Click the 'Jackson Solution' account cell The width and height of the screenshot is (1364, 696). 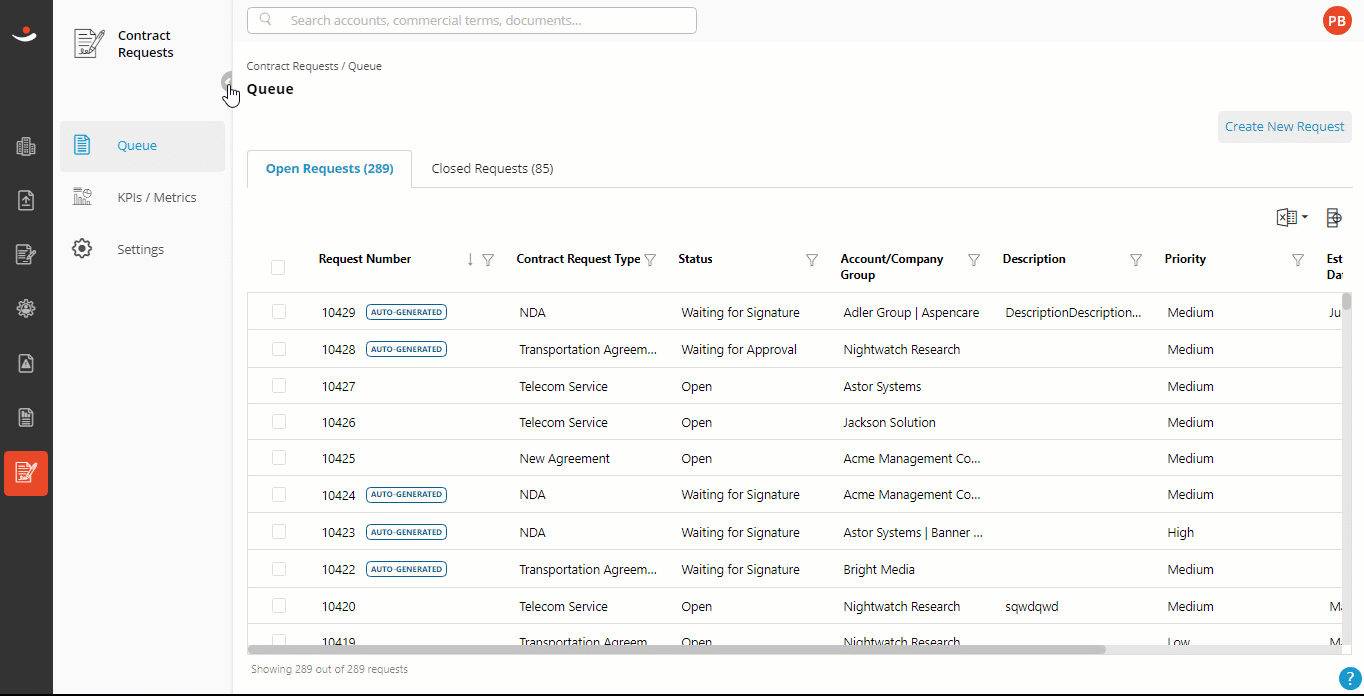coord(889,422)
